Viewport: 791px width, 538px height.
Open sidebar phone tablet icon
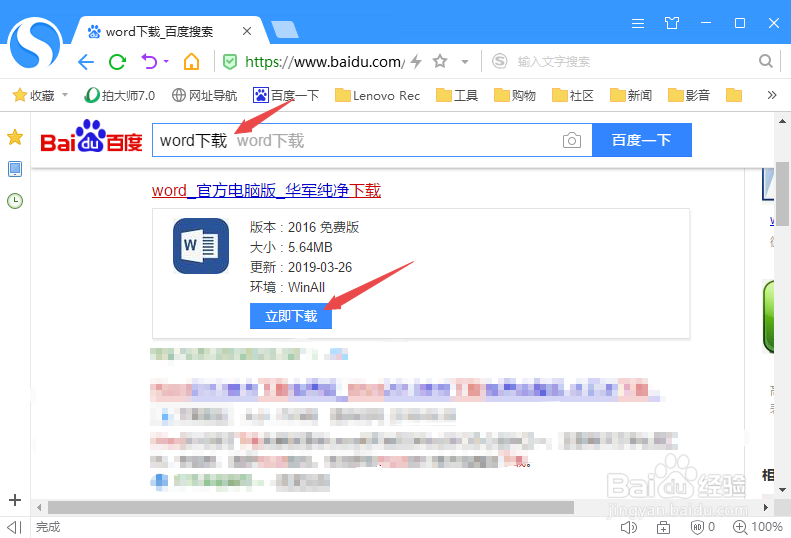(15, 169)
